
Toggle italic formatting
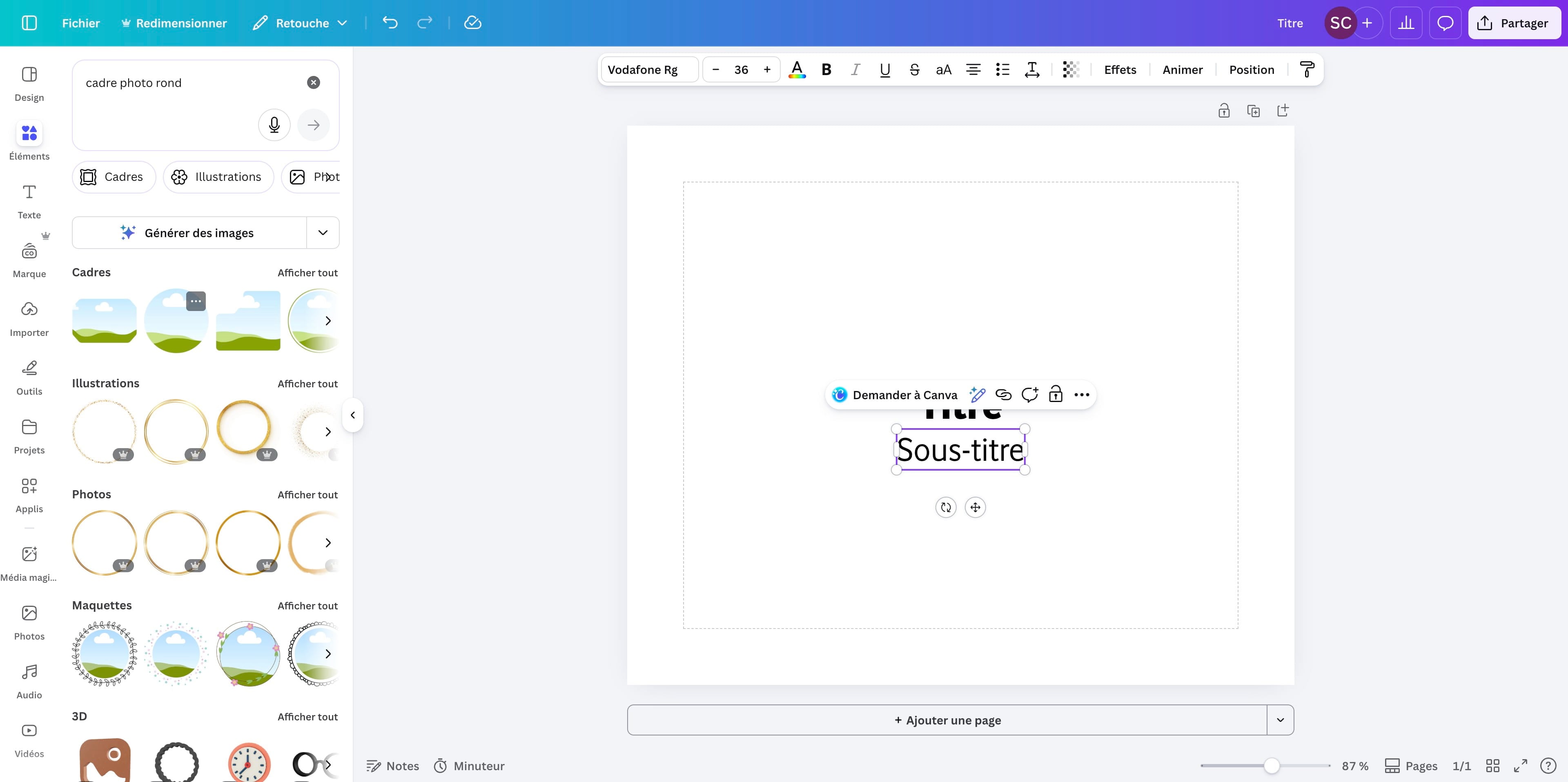pyautogui.click(x=855, y=69)
